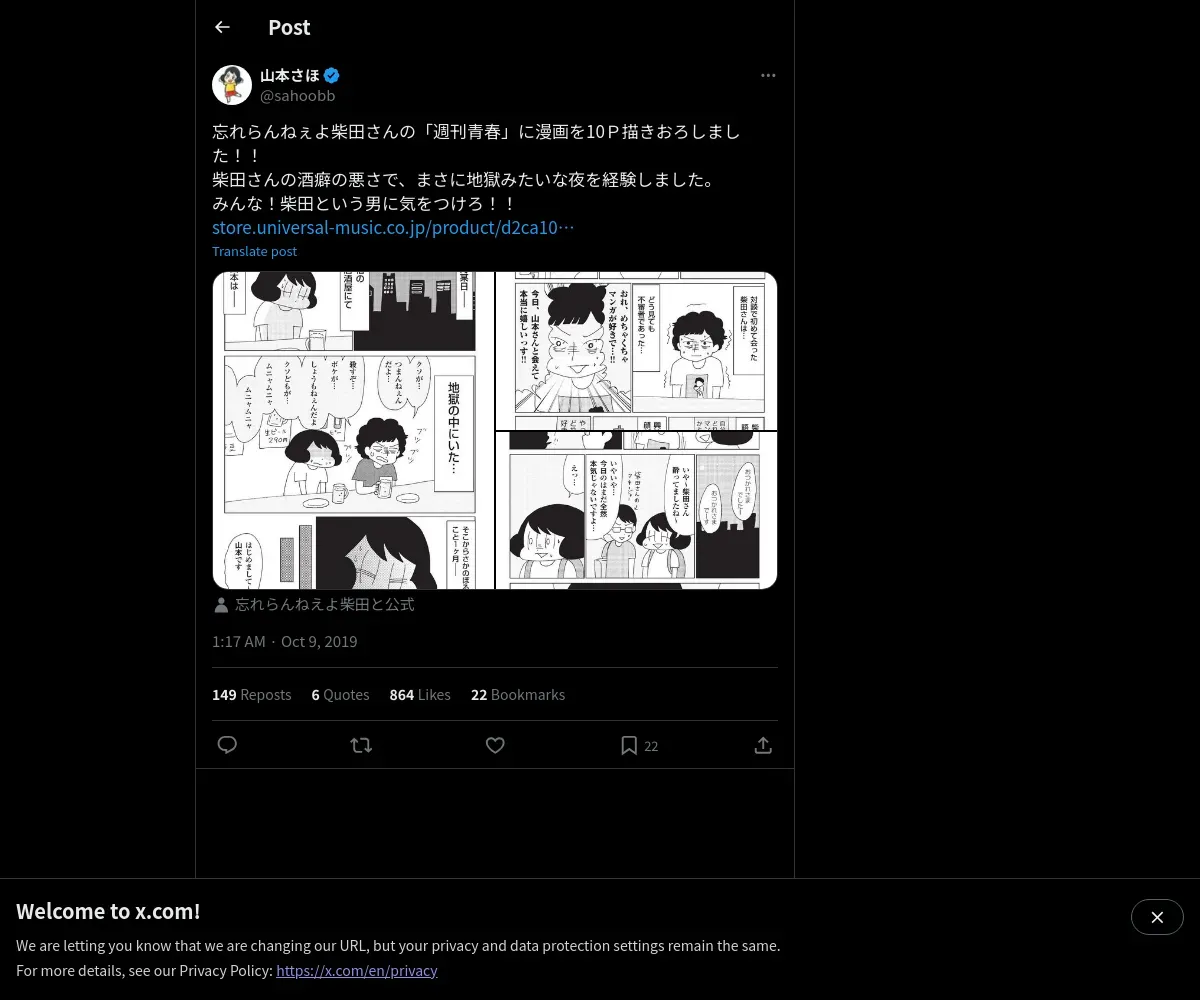Viewport: 1200px width, 1000px height.
Task: Dismiss the Welcome to x.com banner
Action: click(x=1157, y=917)
